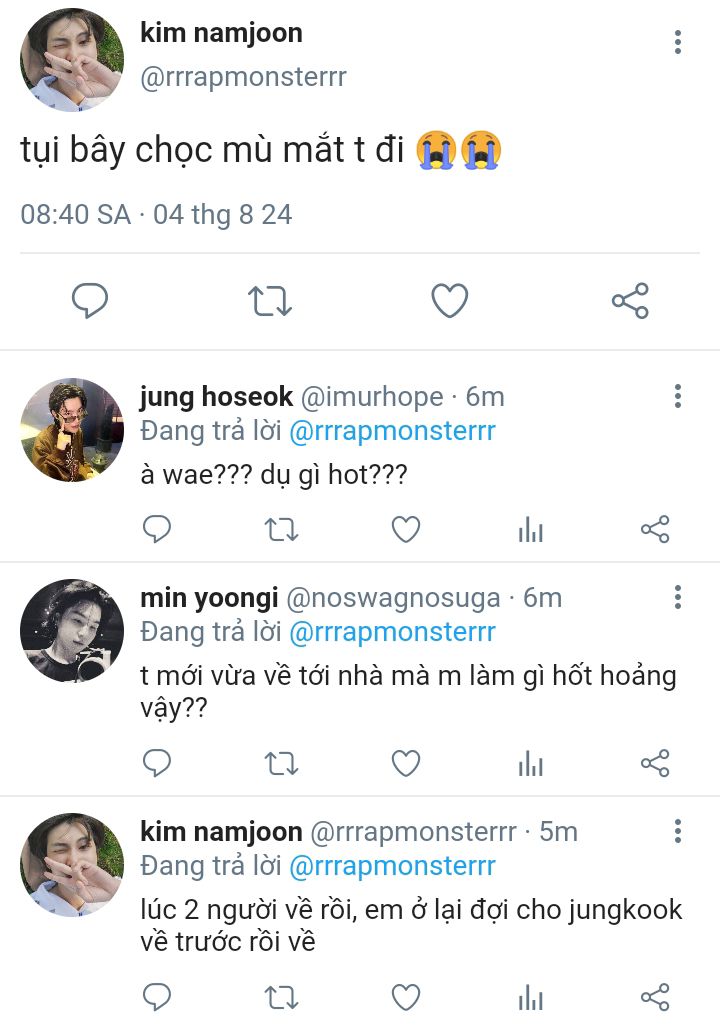
Task: Like the main tweet with the heart
Action: [450, 300]
